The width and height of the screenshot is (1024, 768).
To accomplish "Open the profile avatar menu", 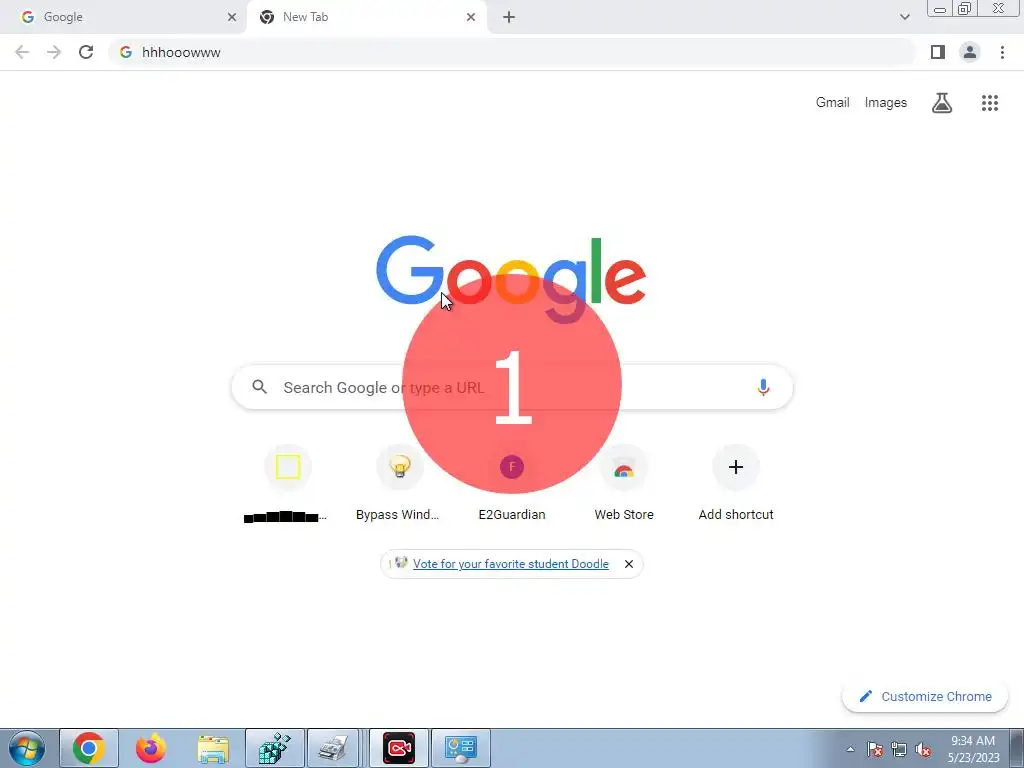I will tap(970, 52).
